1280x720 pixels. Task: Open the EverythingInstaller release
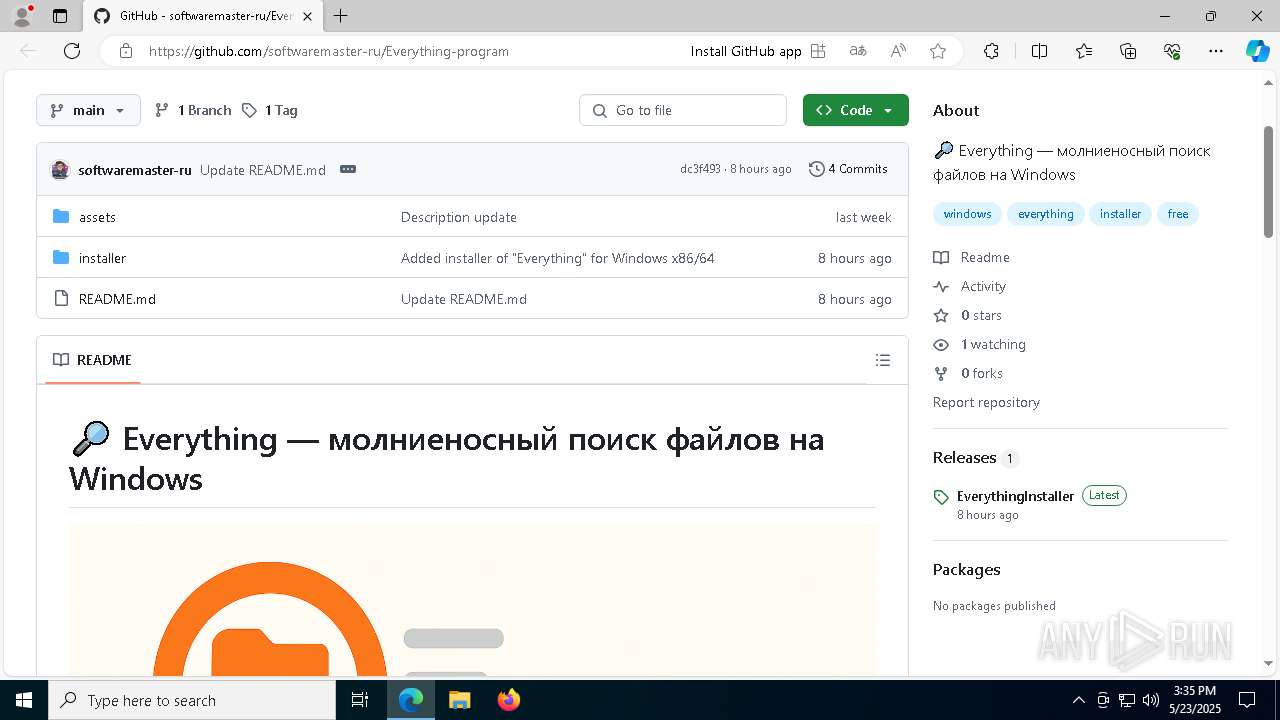[1015, 496]
